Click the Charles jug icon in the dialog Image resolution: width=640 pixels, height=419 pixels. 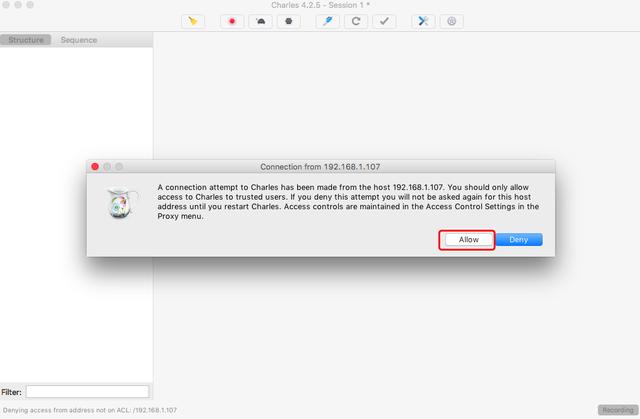(x=122, y=202)
